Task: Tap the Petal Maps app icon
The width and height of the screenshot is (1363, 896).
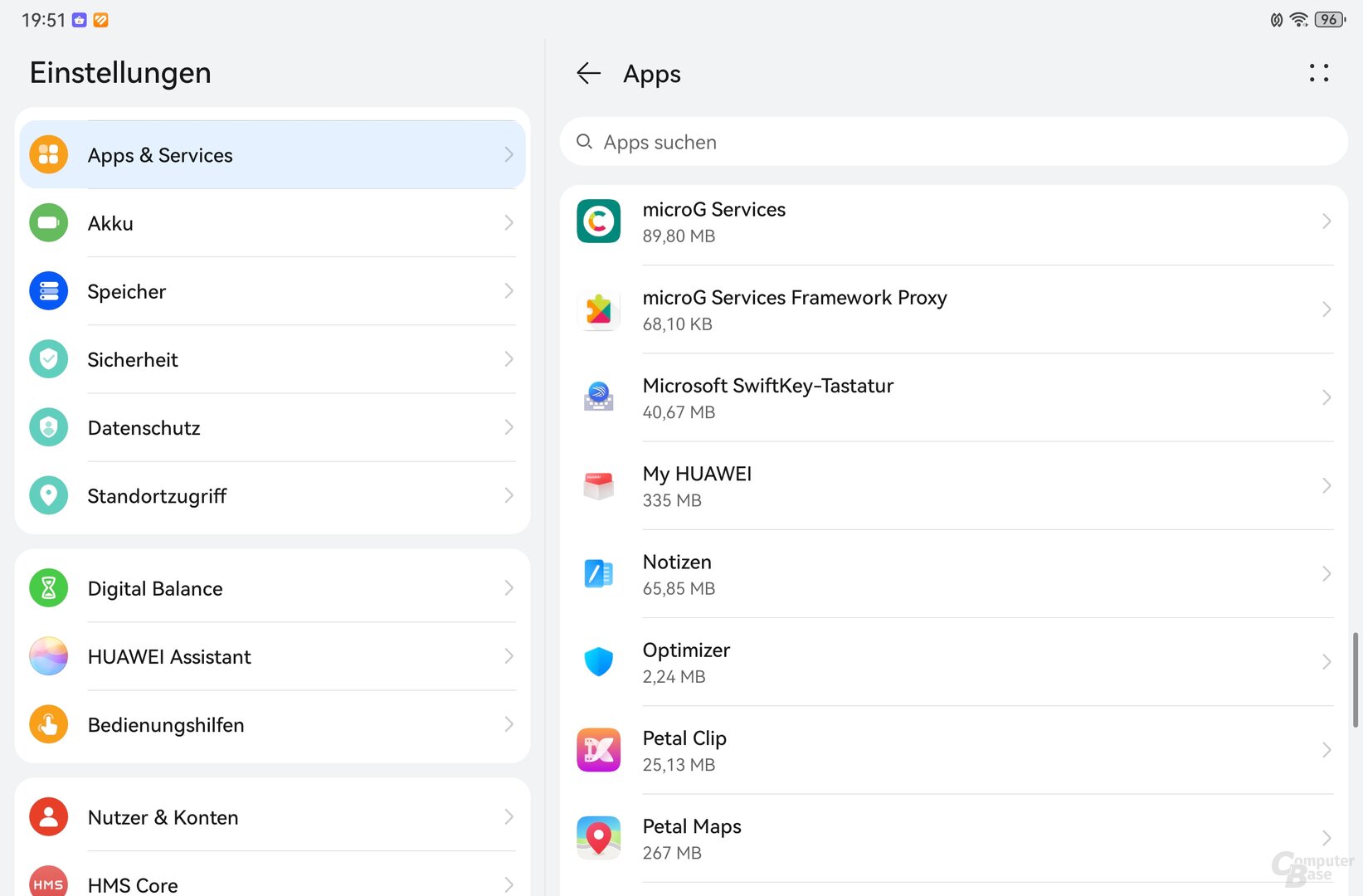Action: point(598,838)
